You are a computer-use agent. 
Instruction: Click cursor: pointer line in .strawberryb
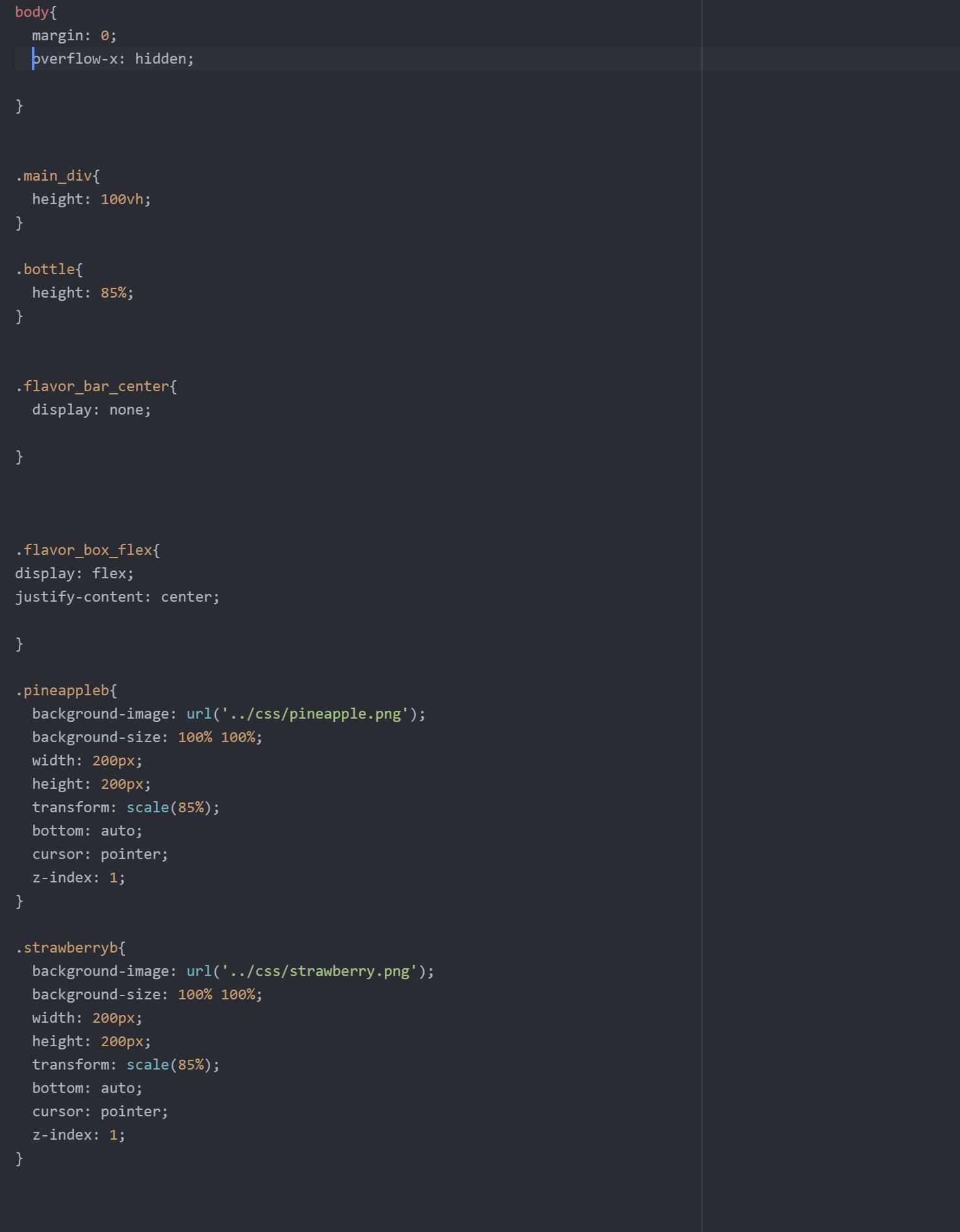pos(100,1111)
